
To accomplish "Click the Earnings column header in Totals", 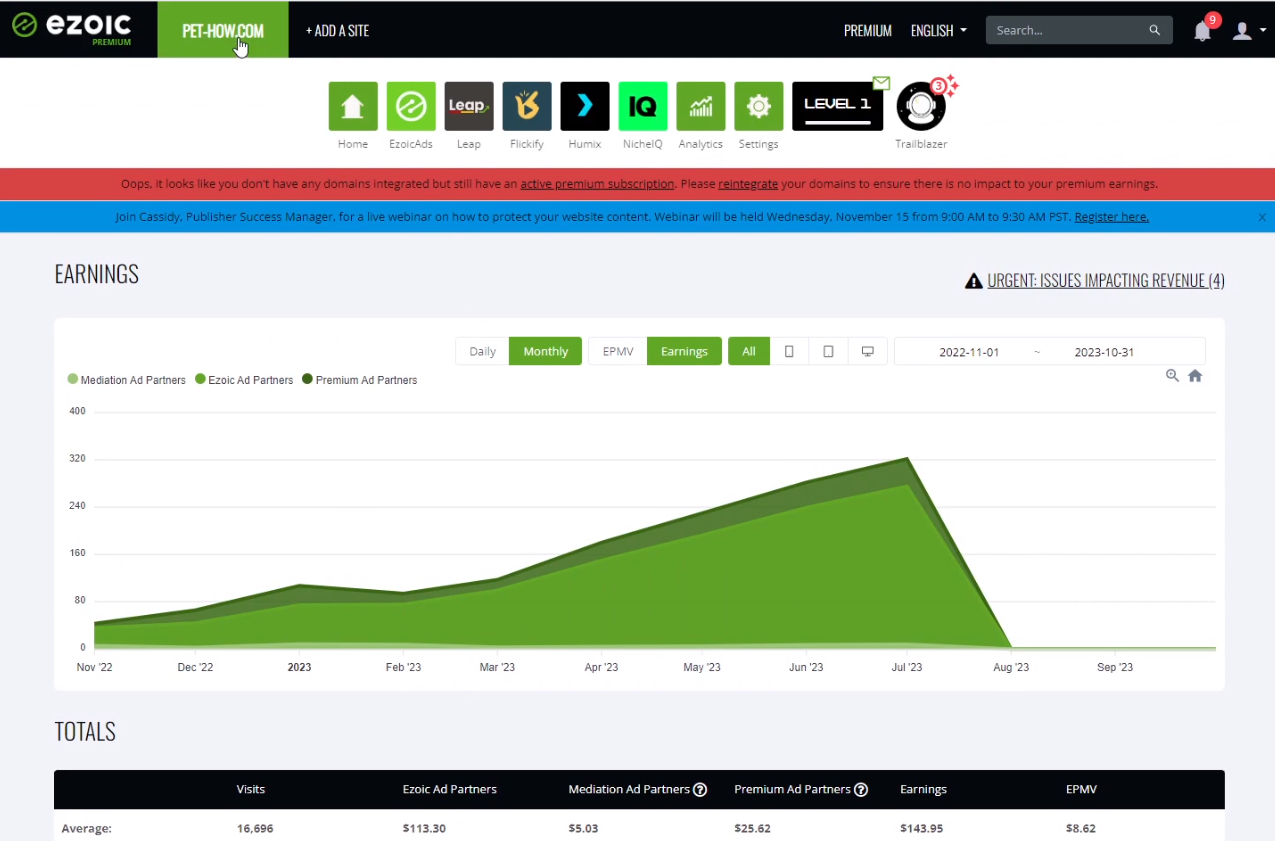I will pyautogui.click(x=923, y=790).
